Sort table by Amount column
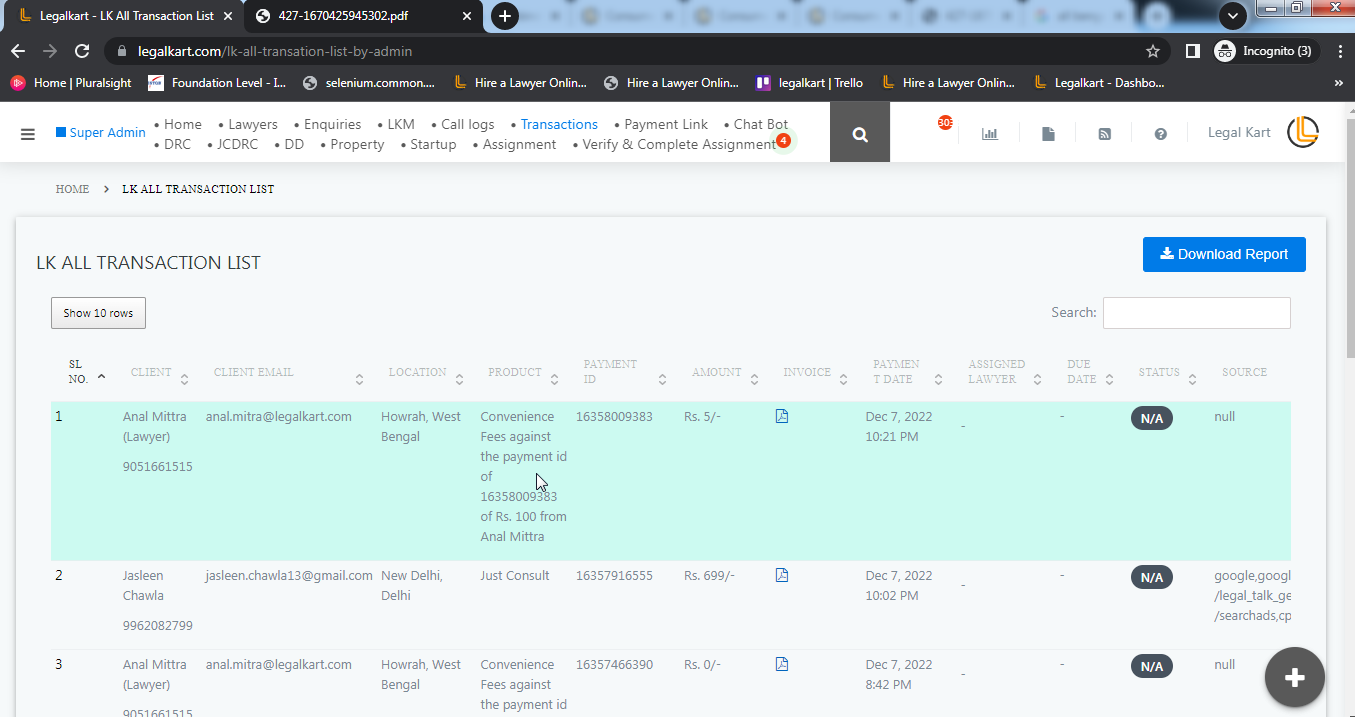The height and width of the screenshot is (717, 1355). click(717, 372)
